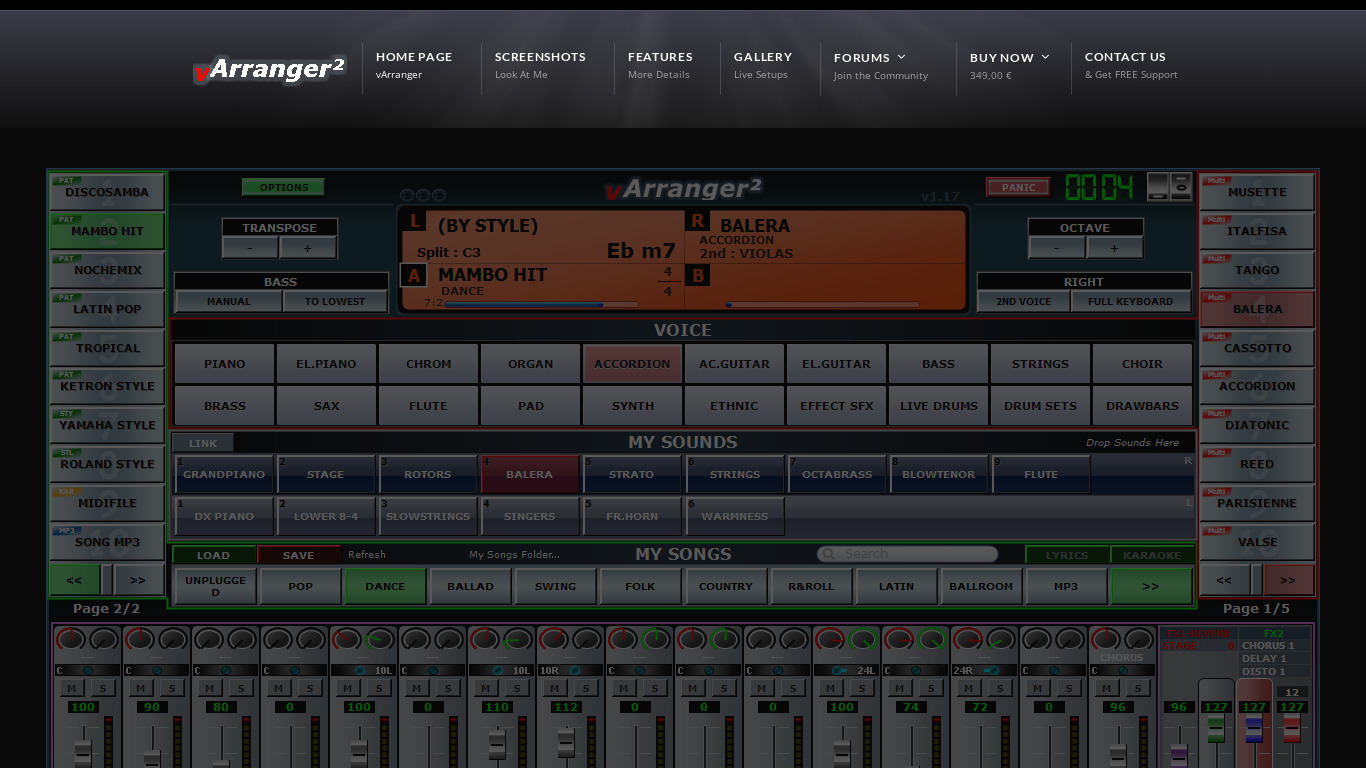Click the B style slot badge
This screenshot has width=1366, height=768.
tap(697, 275)
